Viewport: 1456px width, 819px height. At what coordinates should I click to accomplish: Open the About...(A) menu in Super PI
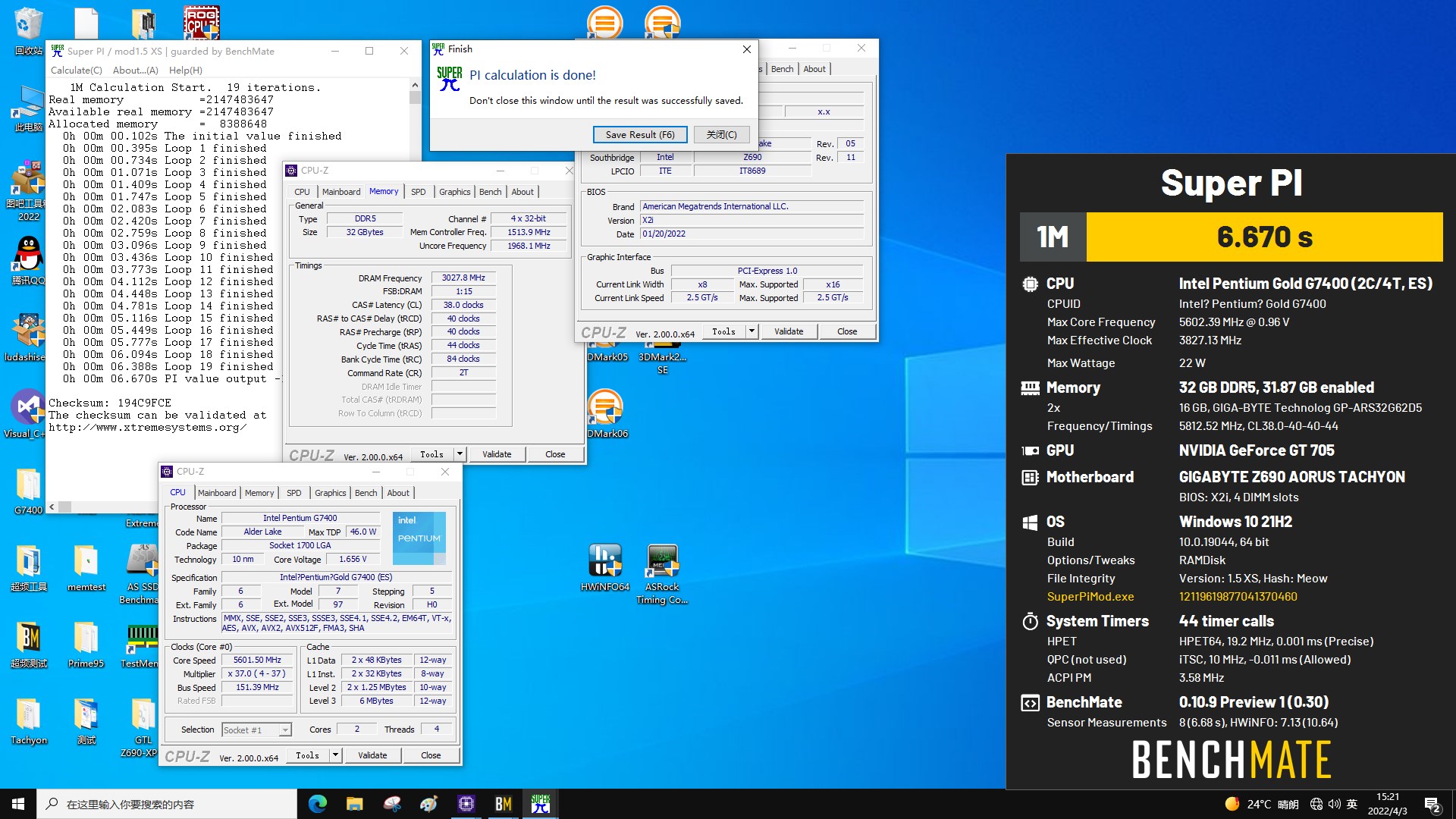tap(136, 70)
